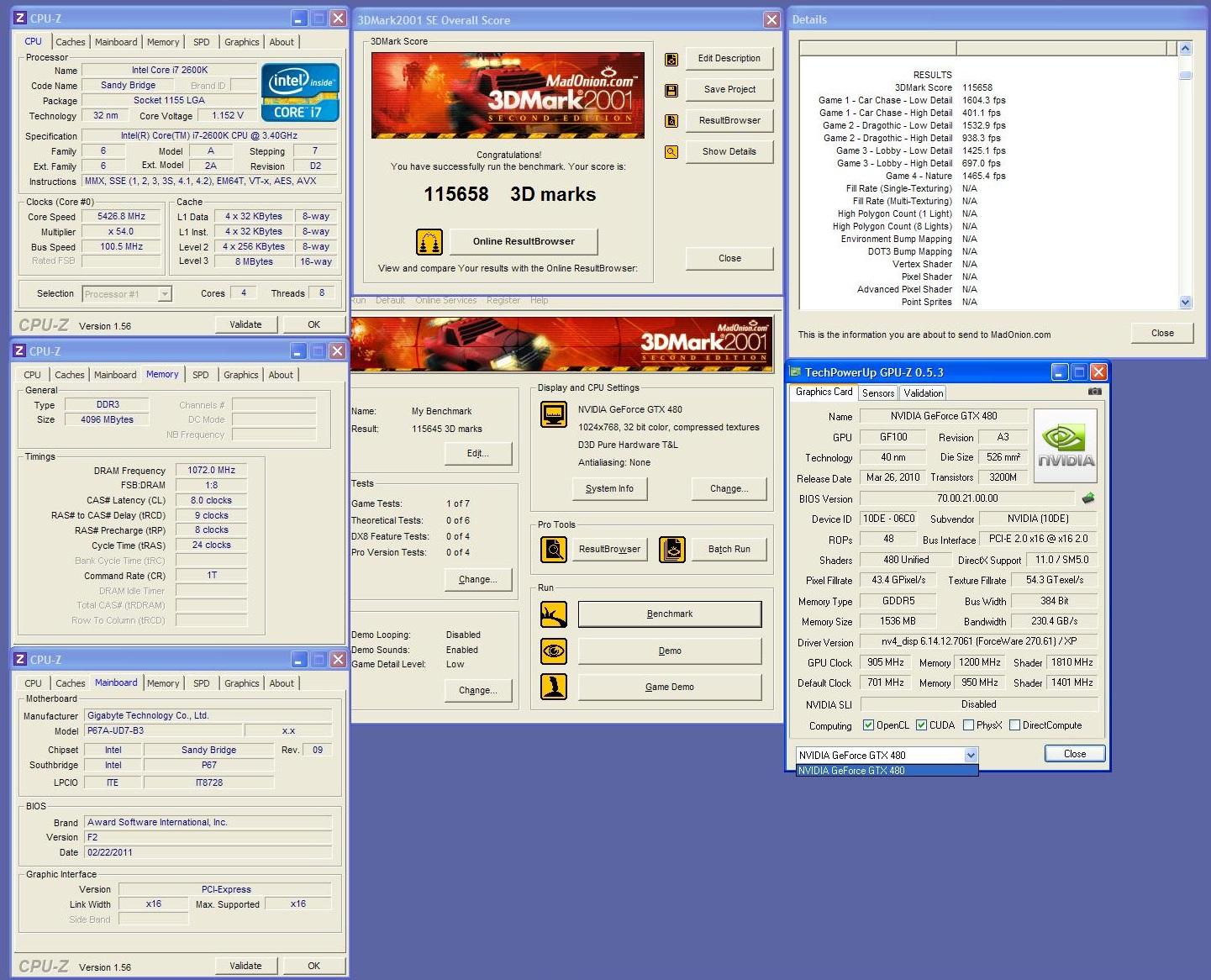This screenshot has height=980, width=1211.
Task: Click Change button under display settings
Action: 729,488
